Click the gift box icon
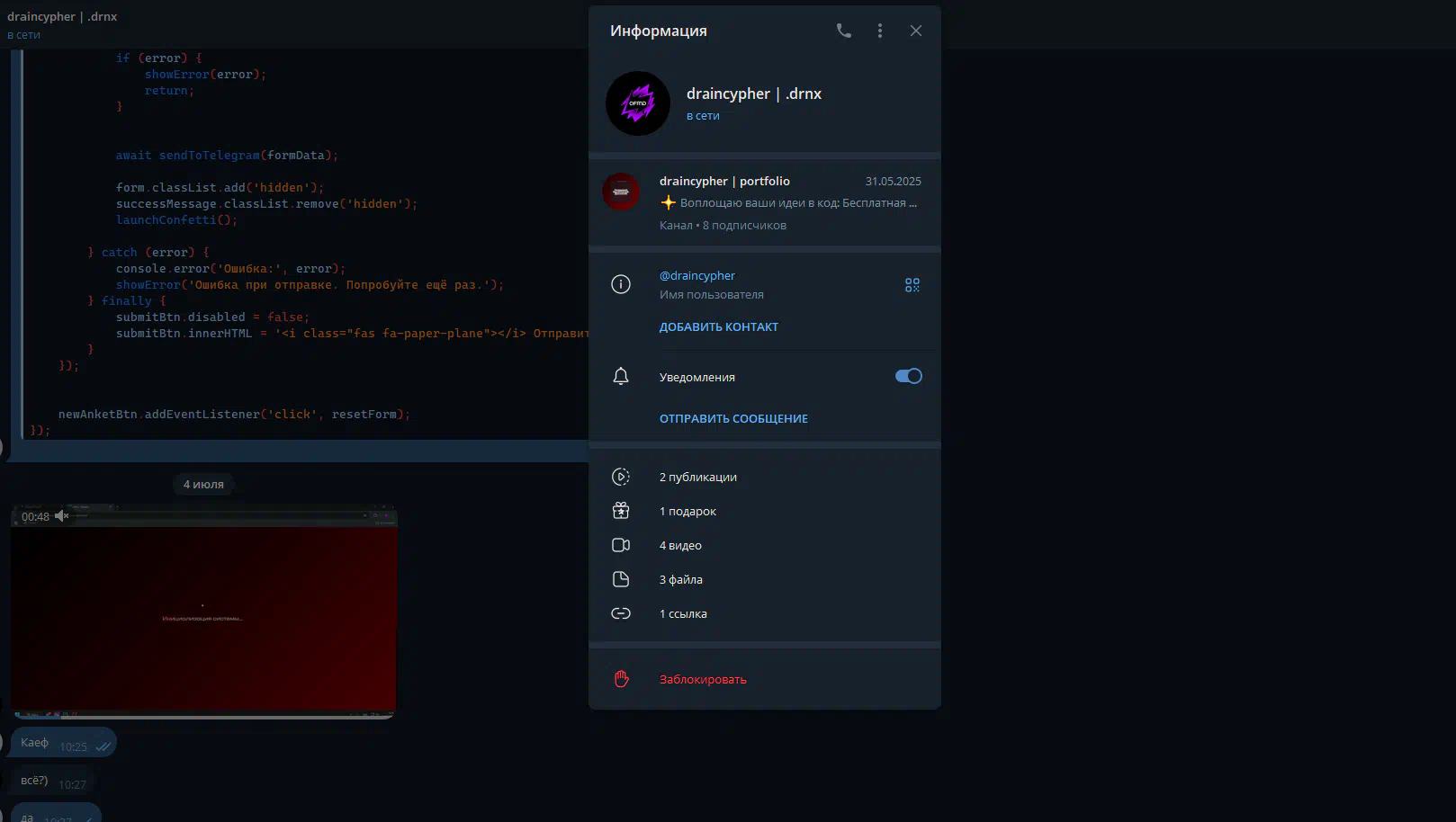This screenshot has height=822, width=1456. coord(621,511)
